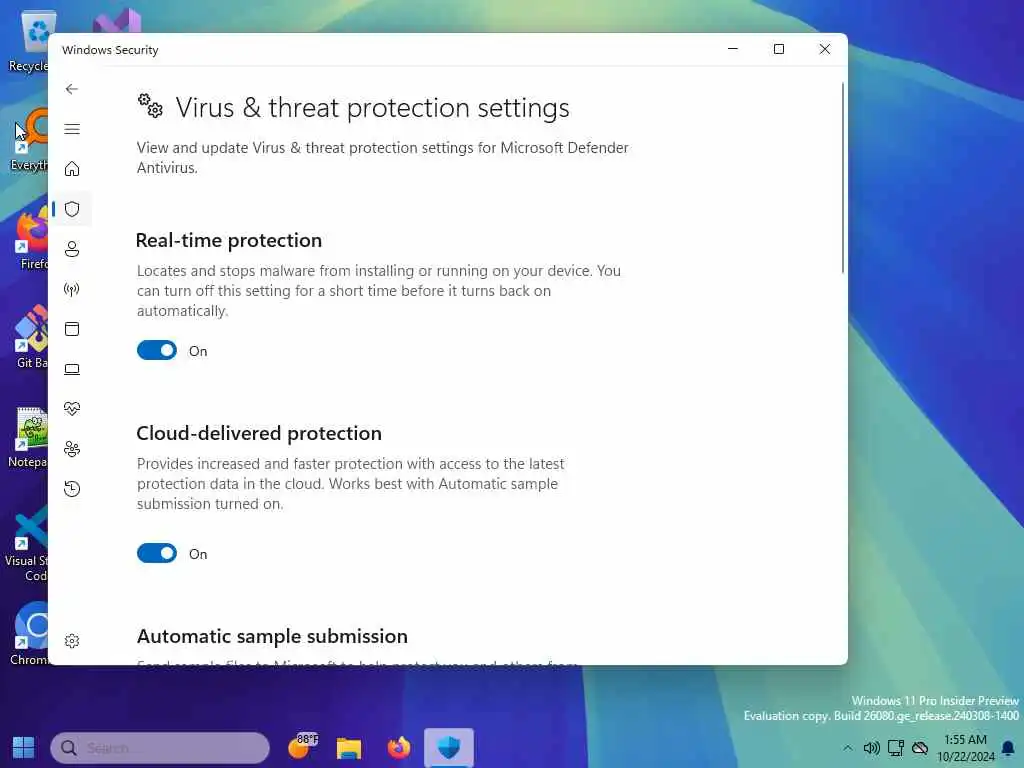Turn off Cloud-delivered protection toggle
Viewport: 1024px width, 768px height.
click(157, 554)
